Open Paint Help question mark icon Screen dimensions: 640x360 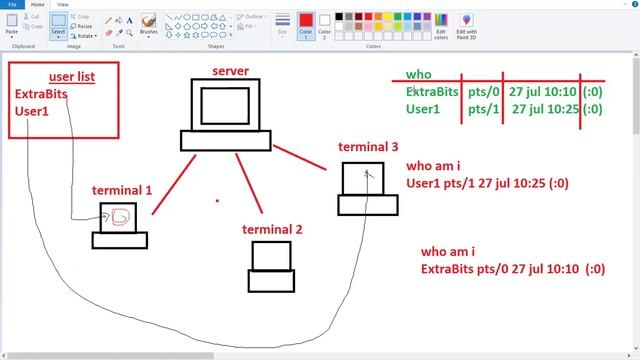(635, 4)
